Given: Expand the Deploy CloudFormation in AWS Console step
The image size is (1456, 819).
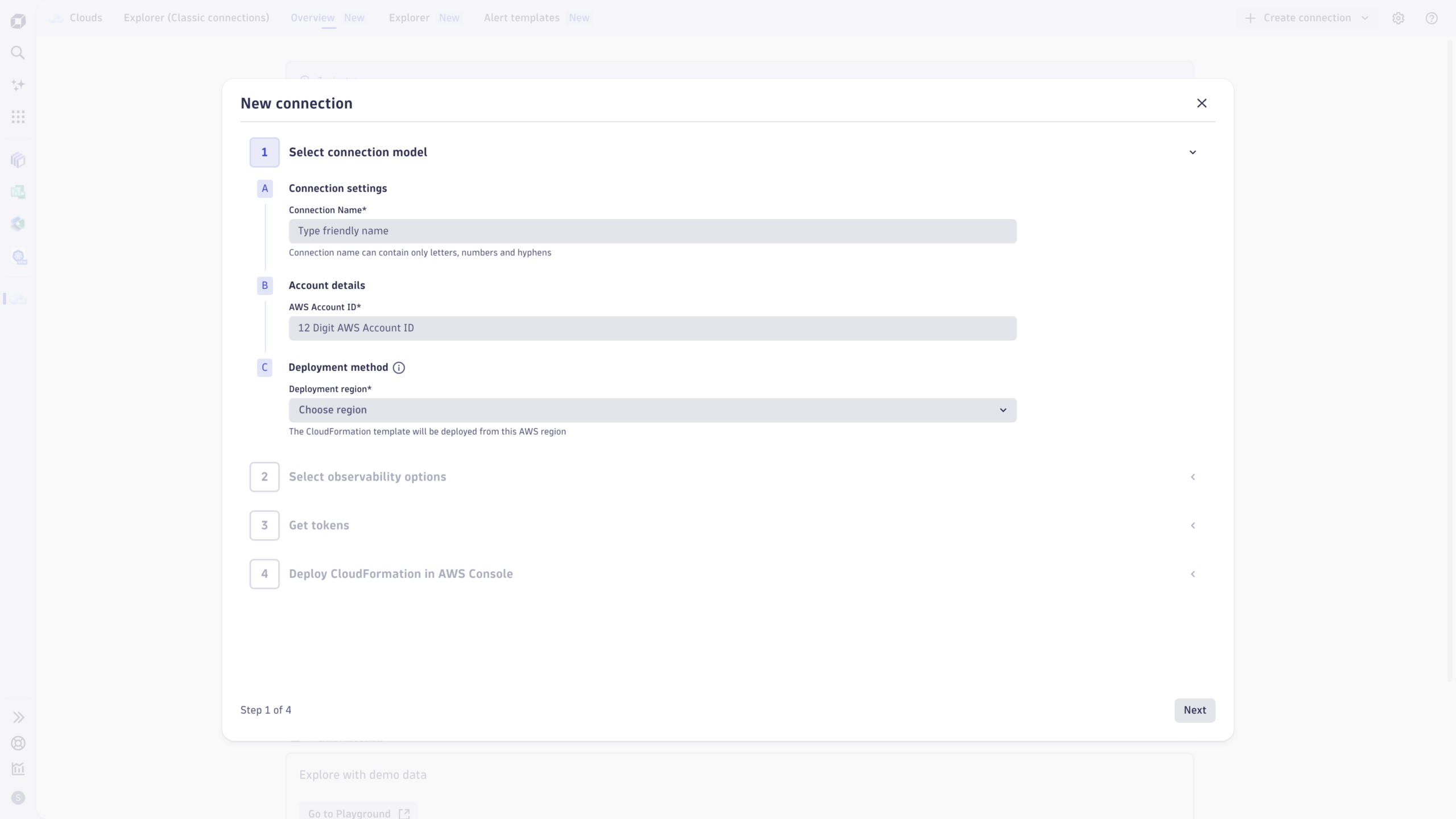Looking at the screenshot, I should coord(1193,574).
